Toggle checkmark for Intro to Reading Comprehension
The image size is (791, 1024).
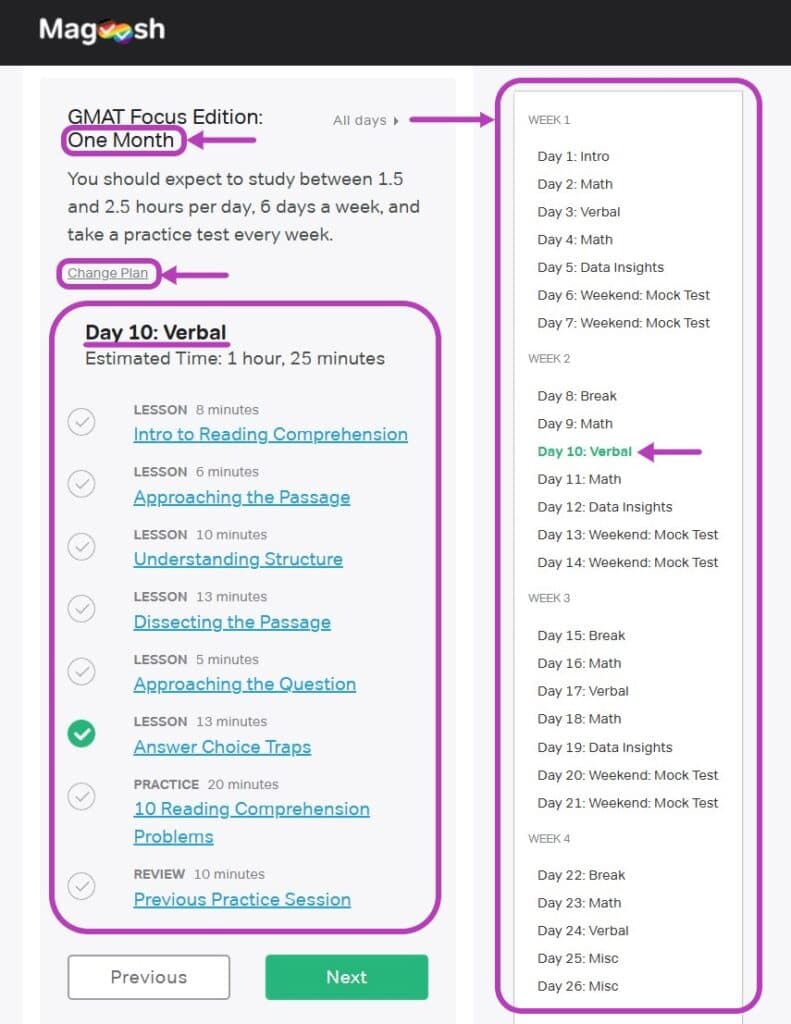pos(82,422)
